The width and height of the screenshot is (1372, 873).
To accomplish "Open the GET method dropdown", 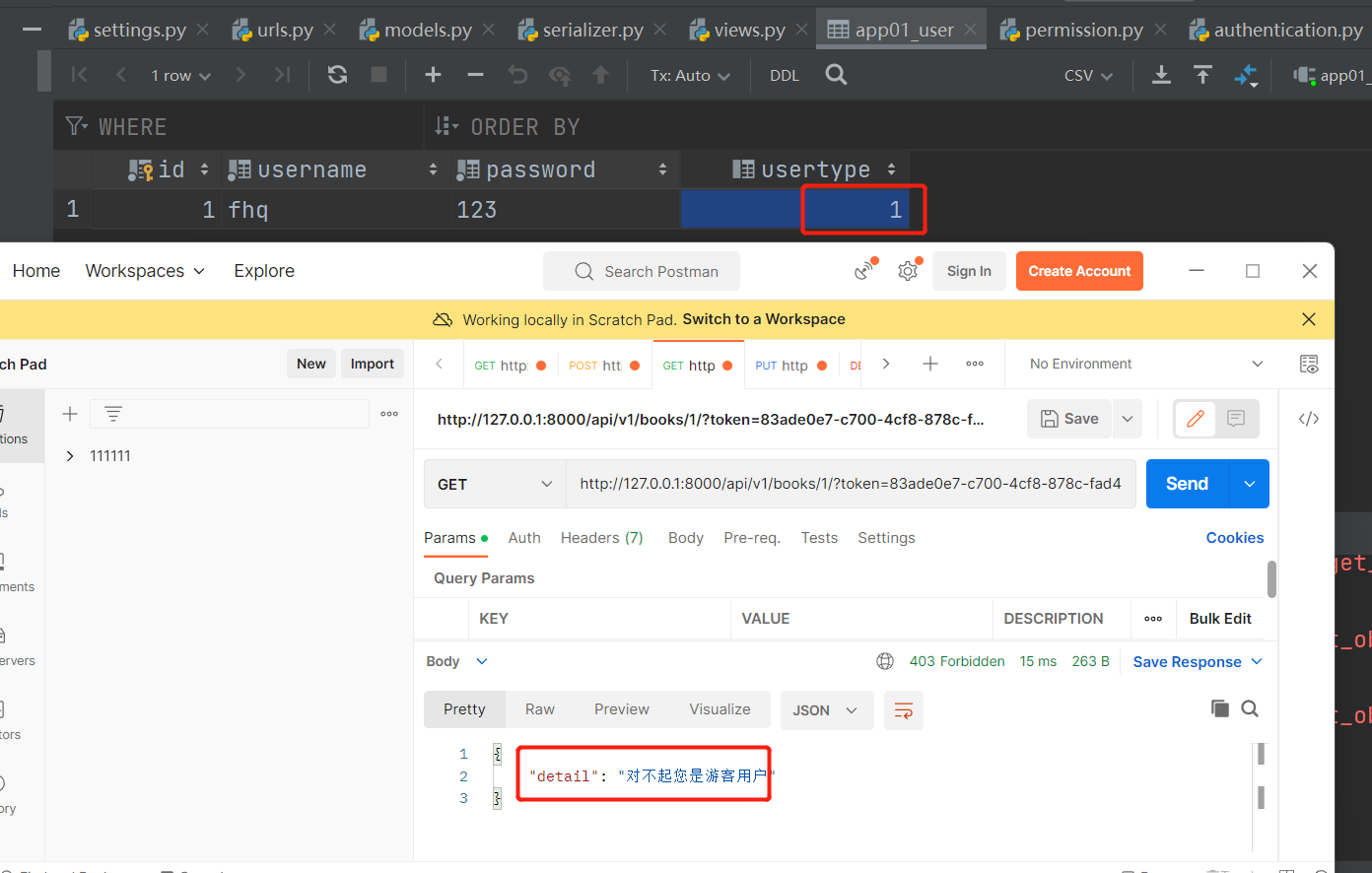I will click(495, 484).
